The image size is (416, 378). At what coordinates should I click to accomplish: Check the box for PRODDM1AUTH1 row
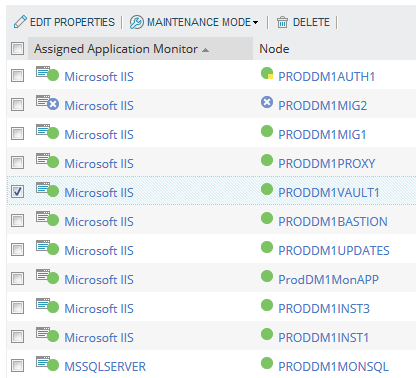[17, 75]
